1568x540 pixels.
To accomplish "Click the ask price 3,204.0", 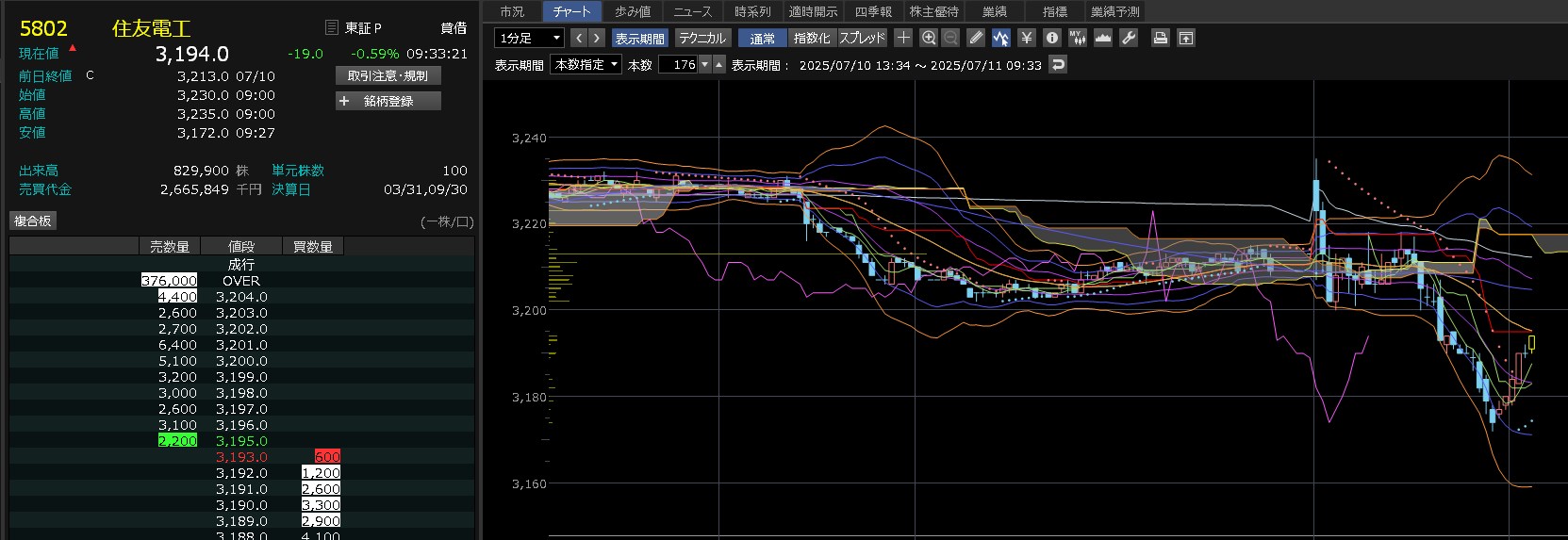I will point(241,297).
